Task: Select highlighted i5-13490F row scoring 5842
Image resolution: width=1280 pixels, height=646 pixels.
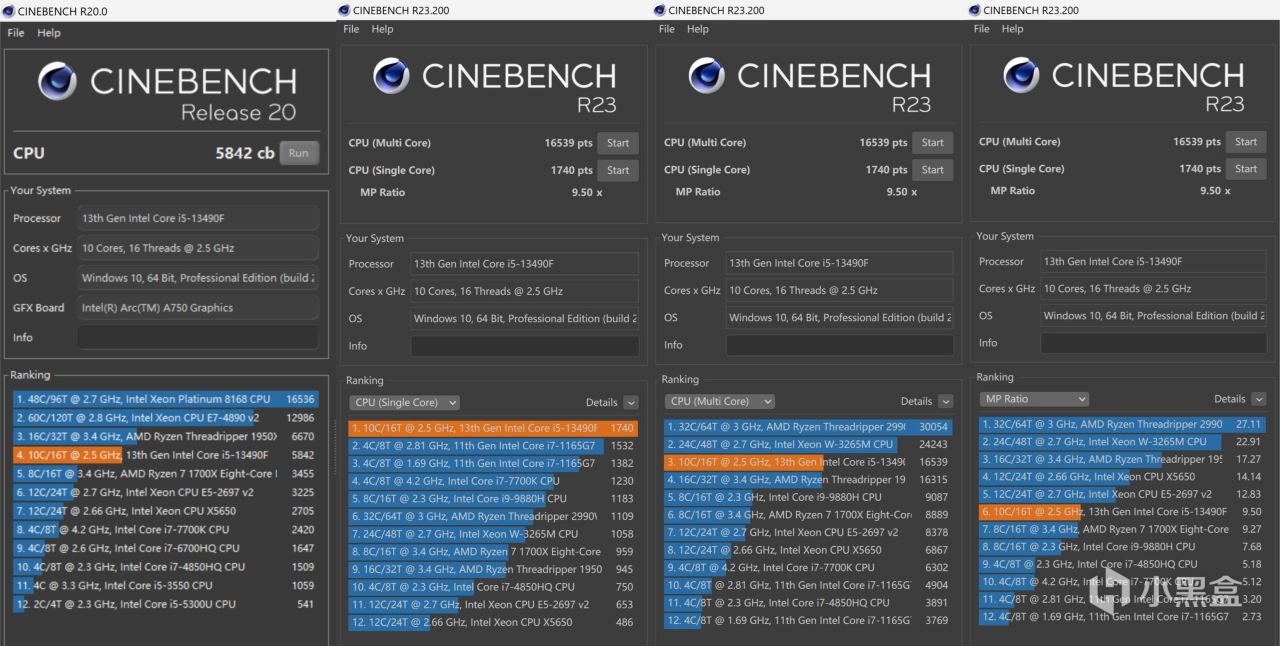Action: click(166, 455)
